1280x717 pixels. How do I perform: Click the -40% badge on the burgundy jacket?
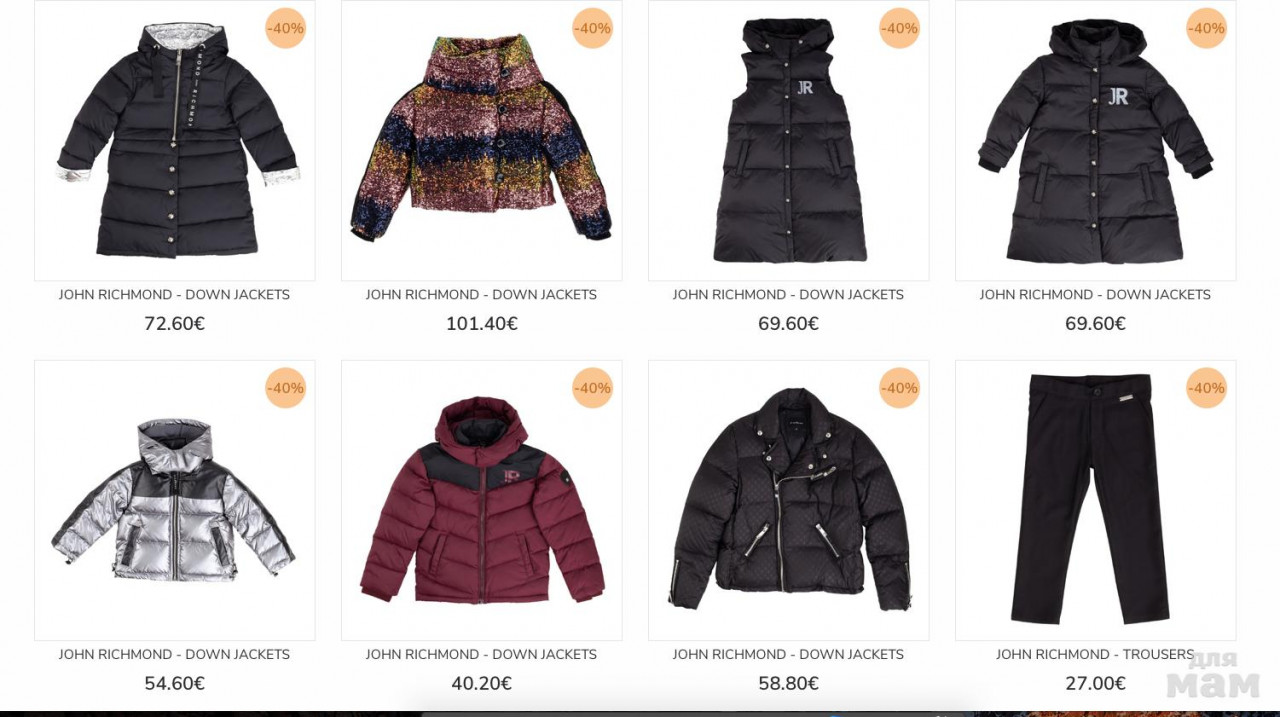pyautogui.click(x=592, y=388)
